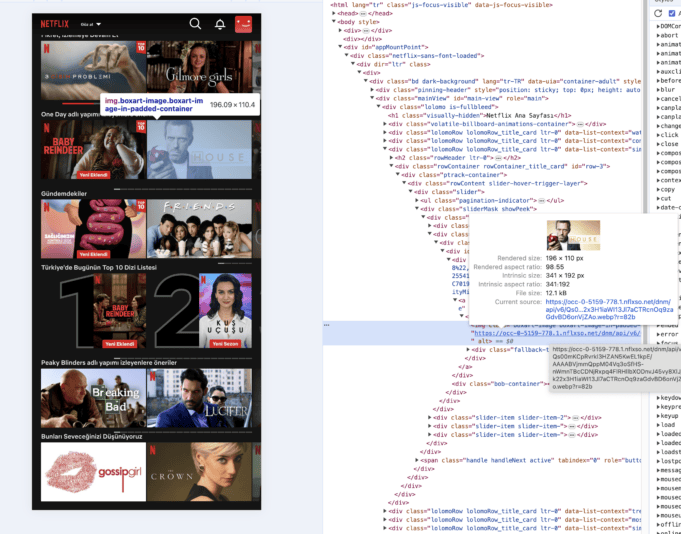Click the 'Gündemdekiler' row heading

64,193
